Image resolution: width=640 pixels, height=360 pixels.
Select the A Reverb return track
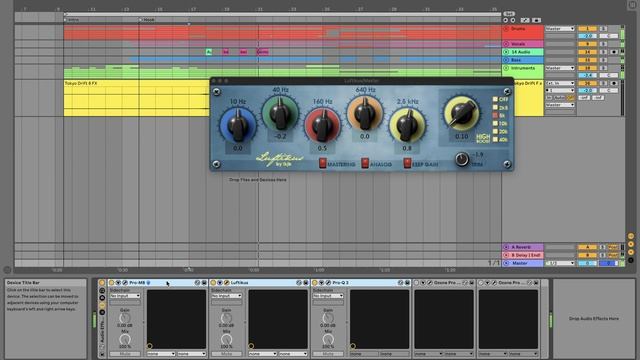click(x=523, y=247)
